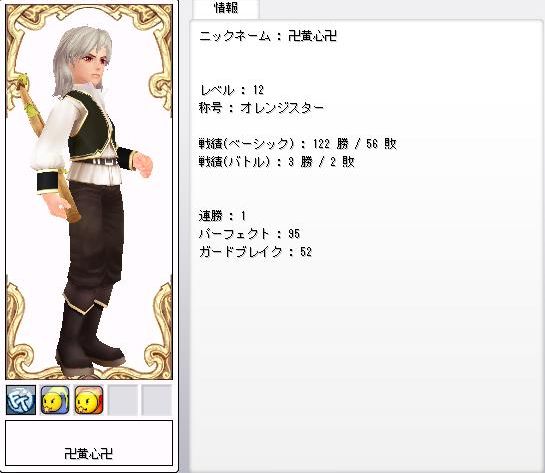Click the character's dark boots
545x473 pixels.
pyautogui.click(x=89, y=339)
